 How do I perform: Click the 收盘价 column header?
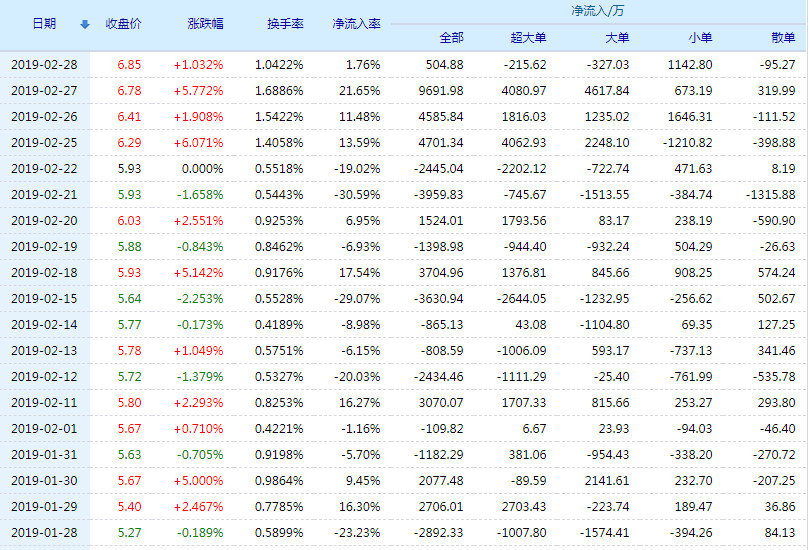(123, 23)
